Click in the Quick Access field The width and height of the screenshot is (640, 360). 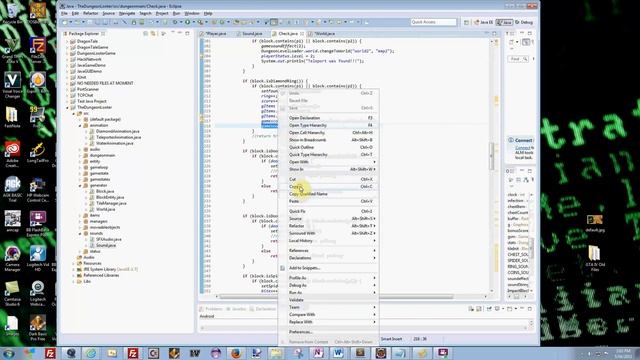coord(433,22)
